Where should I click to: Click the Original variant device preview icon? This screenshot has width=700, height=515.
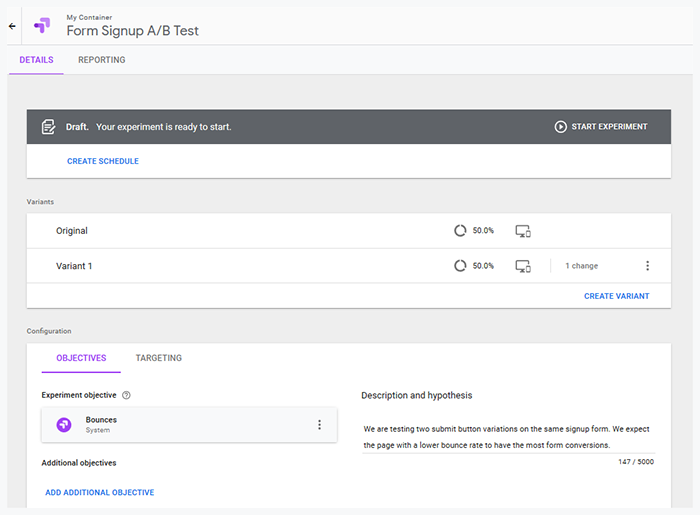(x=523, y=231)
